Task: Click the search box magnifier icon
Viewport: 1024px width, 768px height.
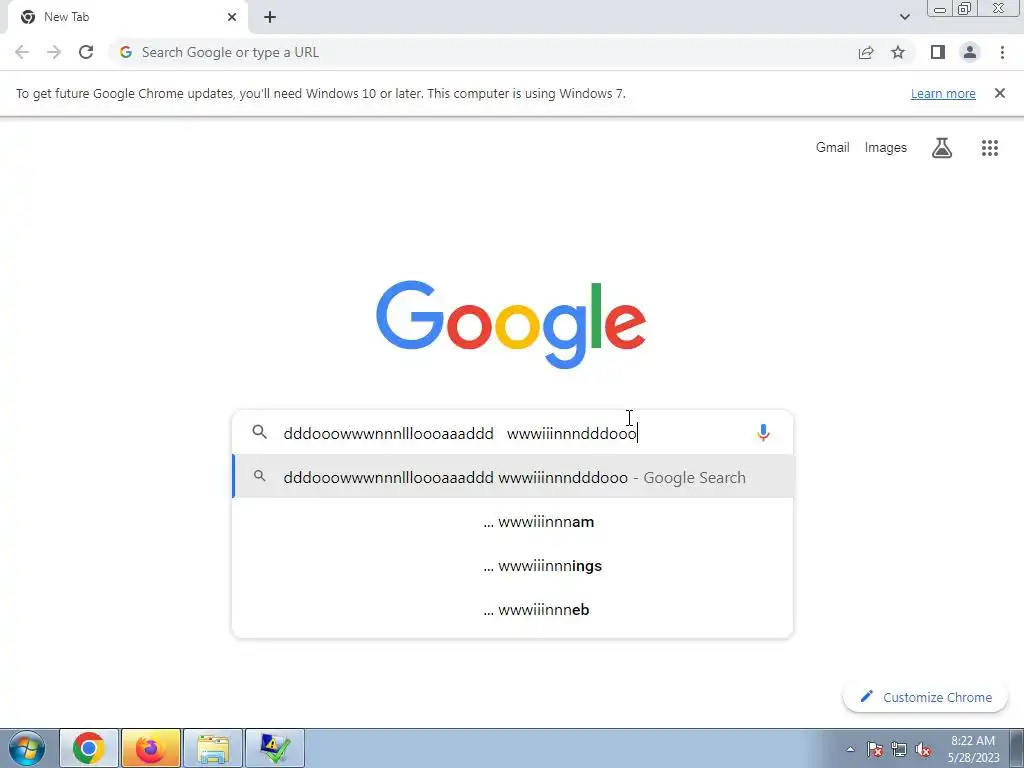Action: (x=259, y=432)
